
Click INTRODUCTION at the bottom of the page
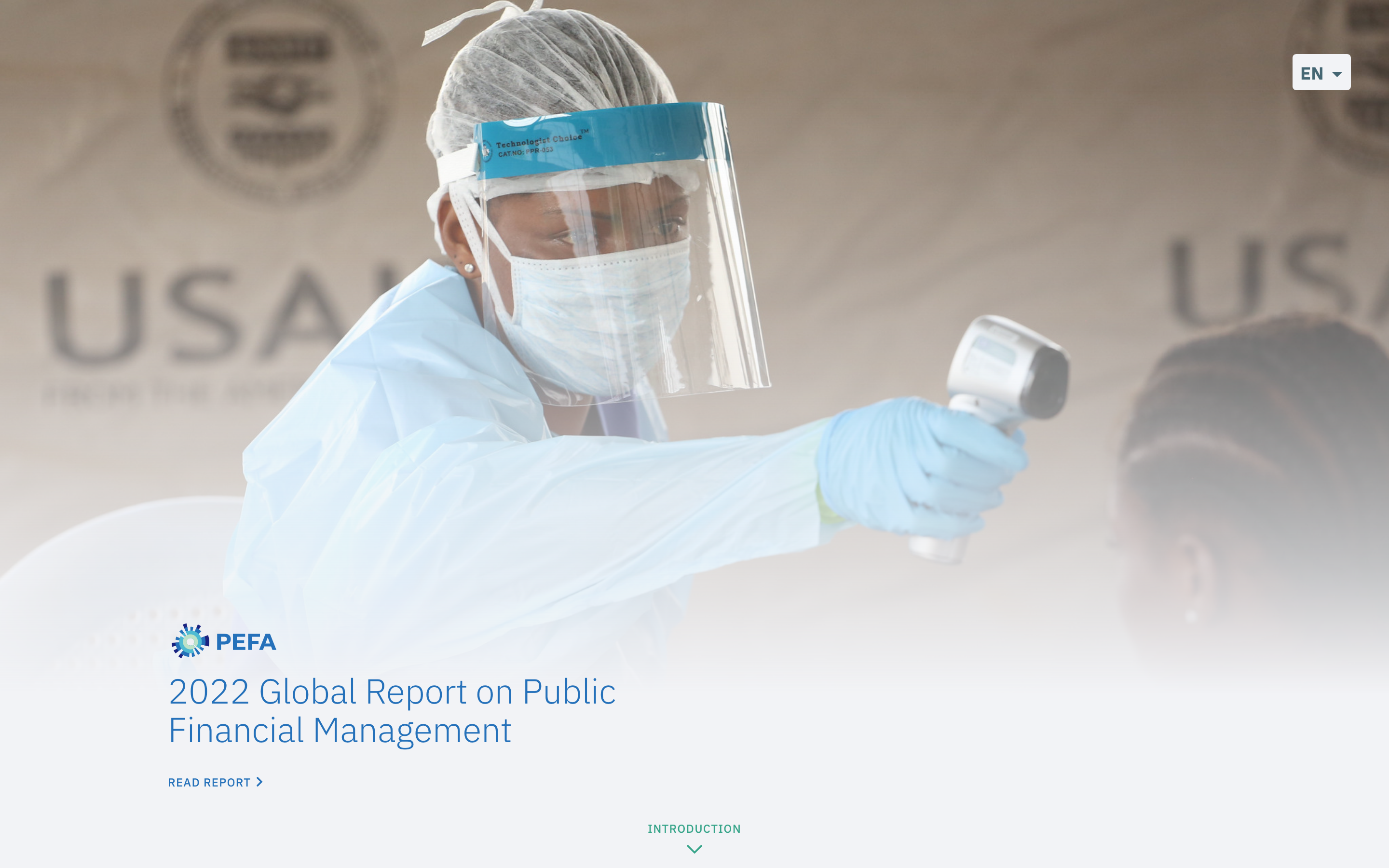click(694, 828)
